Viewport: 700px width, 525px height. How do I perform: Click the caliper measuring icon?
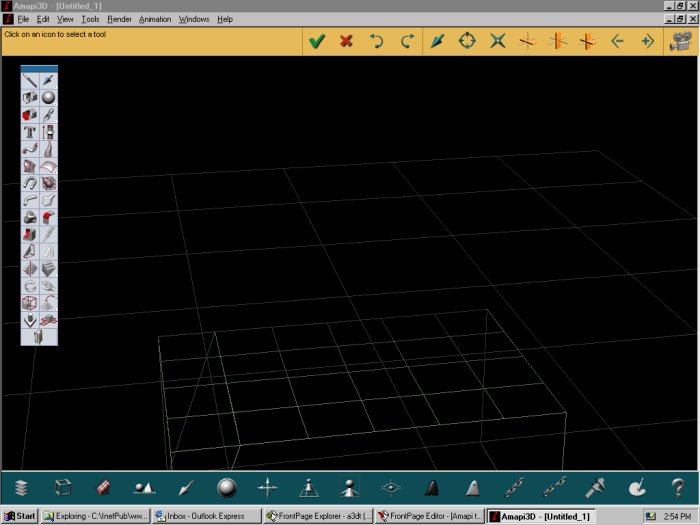tap(596, 488)
